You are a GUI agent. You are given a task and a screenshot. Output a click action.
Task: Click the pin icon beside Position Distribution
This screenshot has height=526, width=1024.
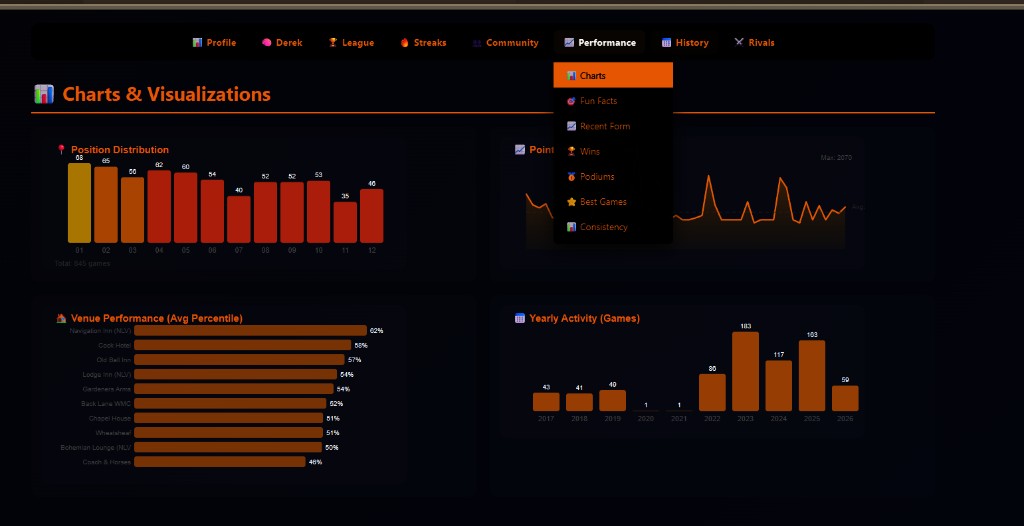[x=61, y=150]
